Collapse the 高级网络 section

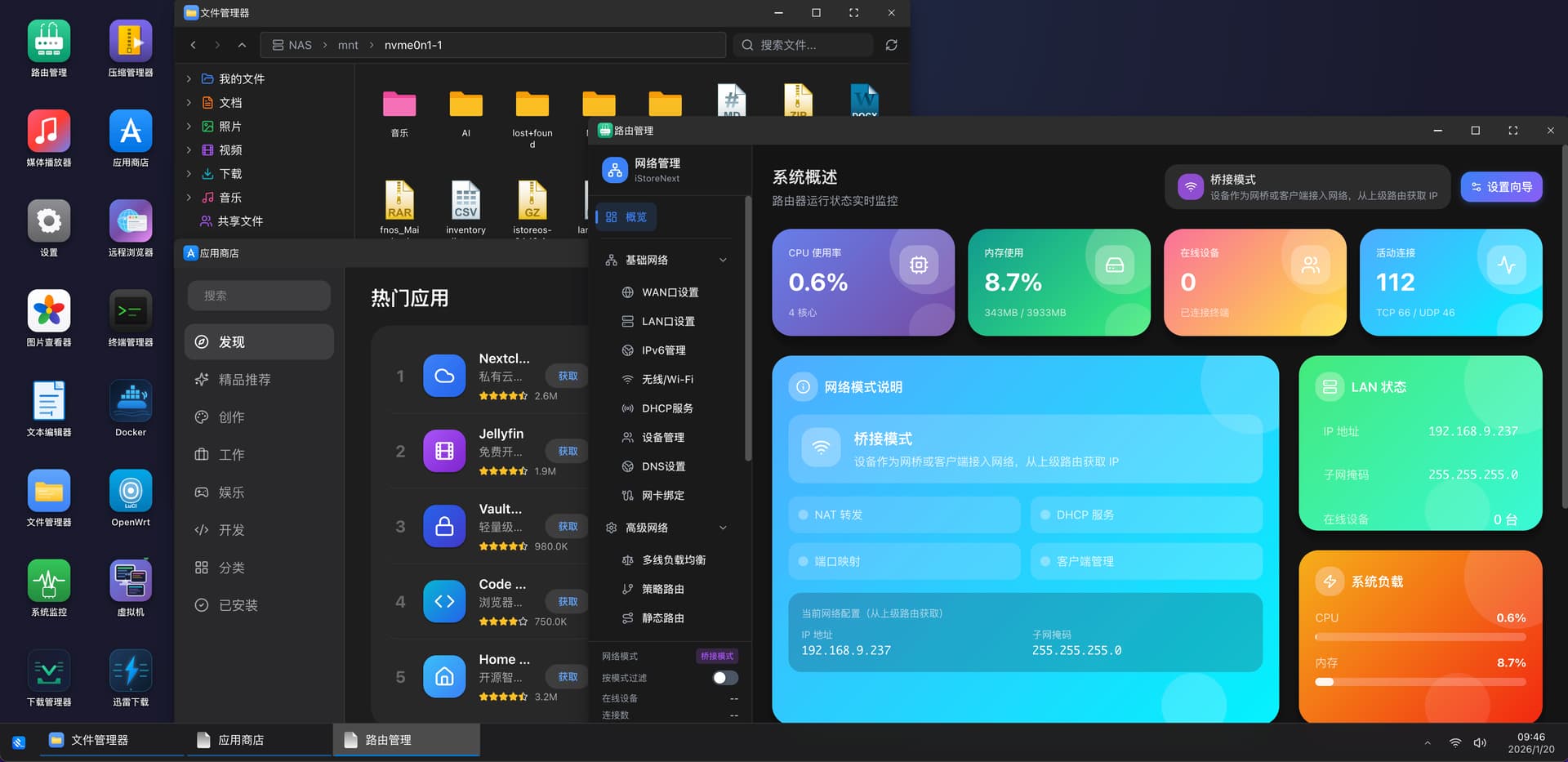click(x=723, y=528)
